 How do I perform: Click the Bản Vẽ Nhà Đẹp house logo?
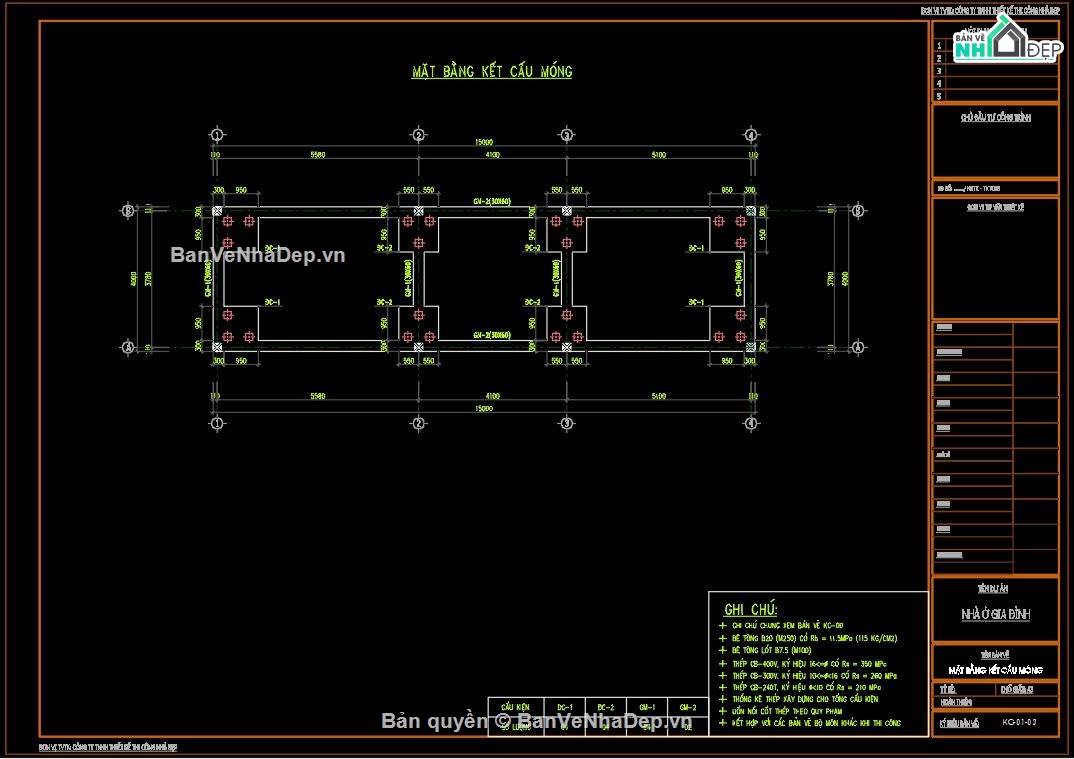coord(1004,43)
